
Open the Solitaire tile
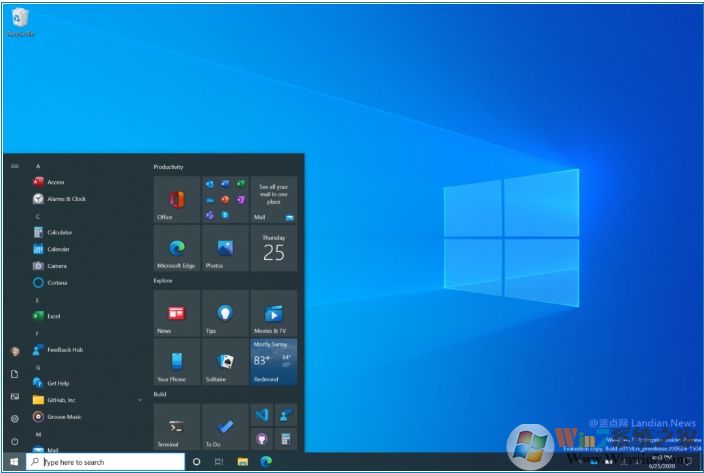coord(225,362)
